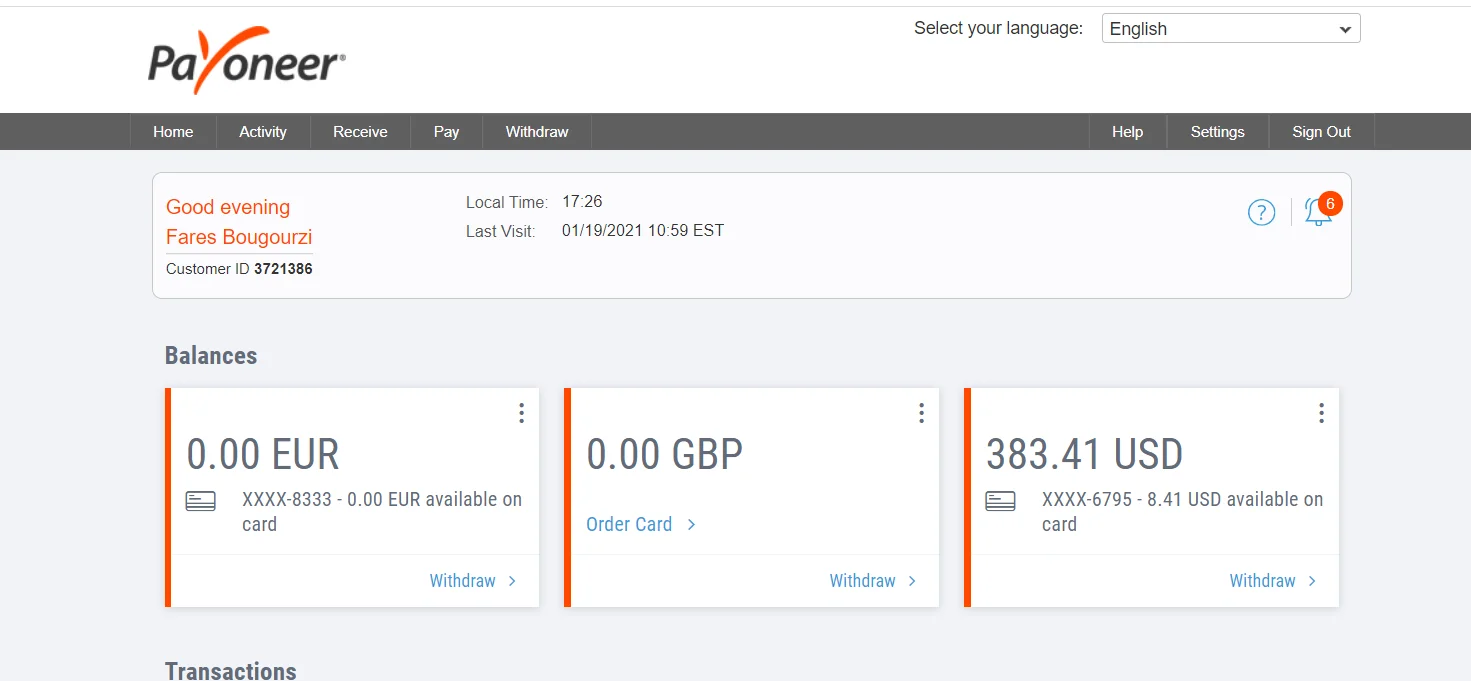Open the Activity menu

click(263, 132)
